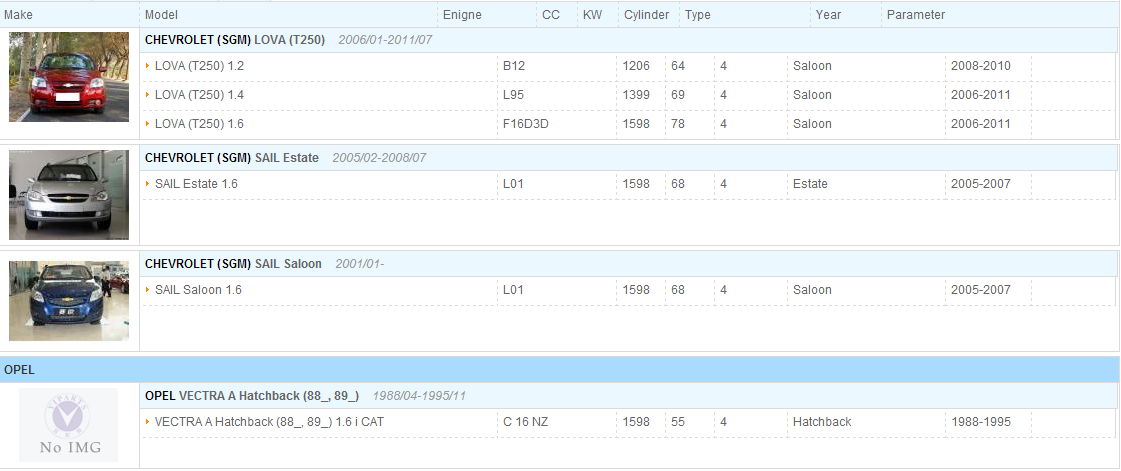Click year range 2008-2010

click(981, 66)
